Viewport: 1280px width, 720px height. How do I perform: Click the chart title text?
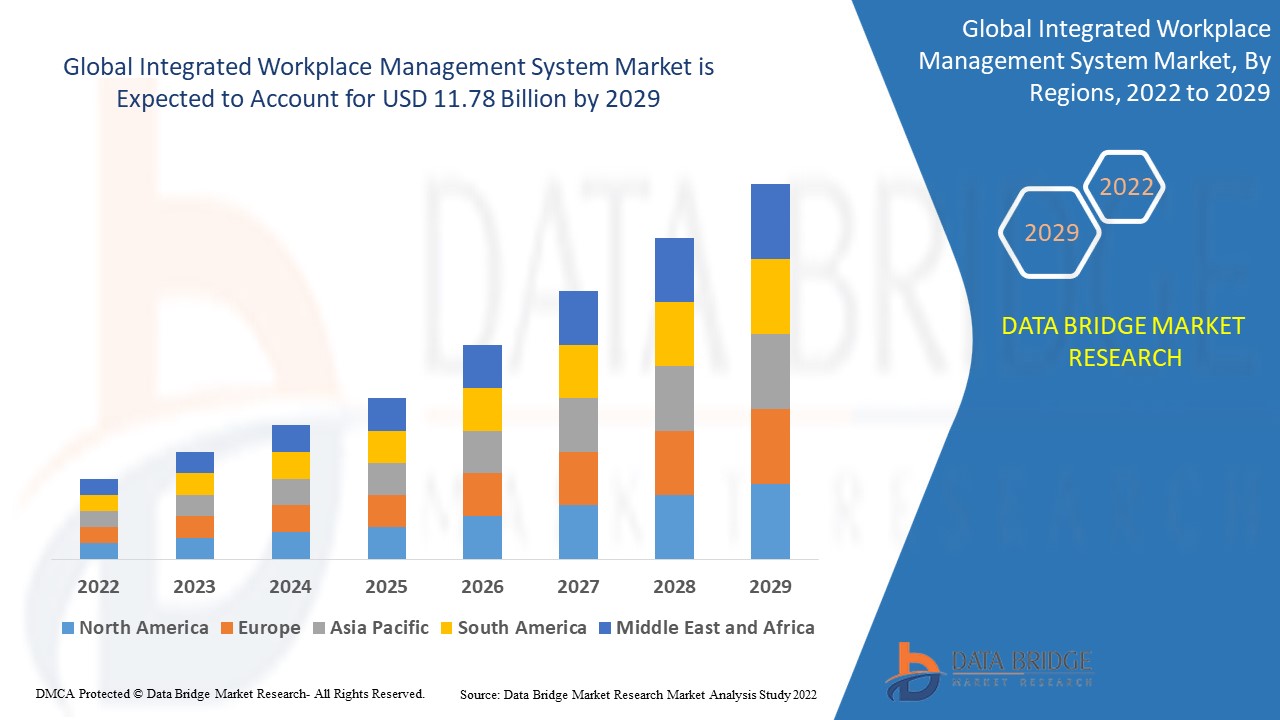tap(389, 83)
